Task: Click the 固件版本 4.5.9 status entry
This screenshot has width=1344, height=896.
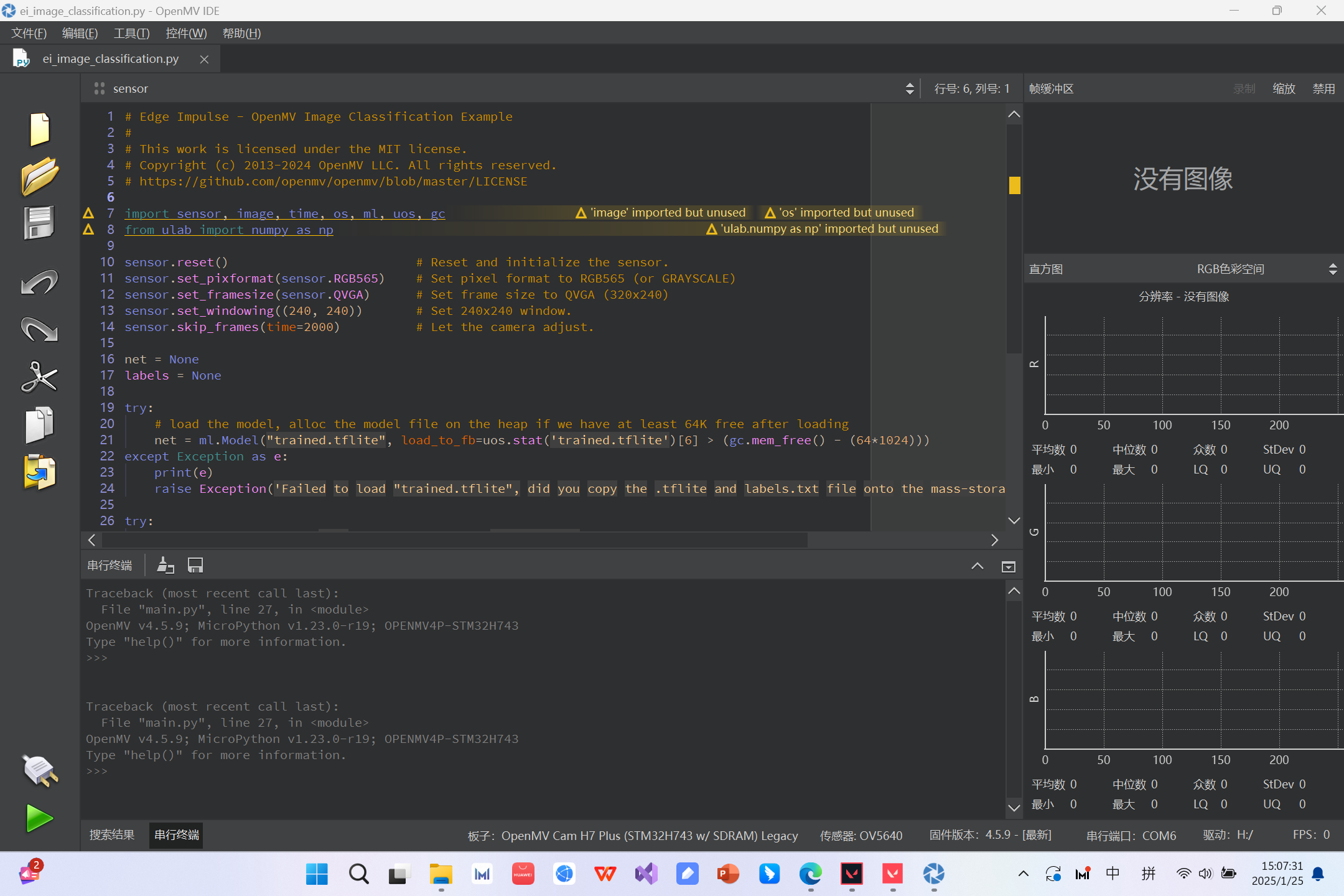Action: [x=991, y=835]
